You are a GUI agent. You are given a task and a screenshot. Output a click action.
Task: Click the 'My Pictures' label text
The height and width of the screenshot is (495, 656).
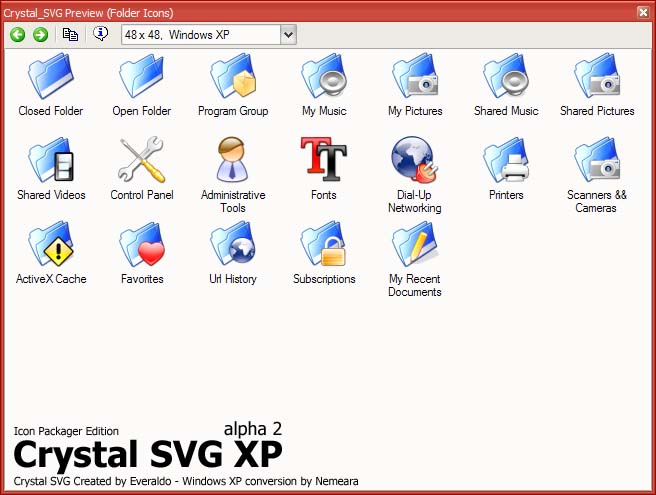[415, 111]
